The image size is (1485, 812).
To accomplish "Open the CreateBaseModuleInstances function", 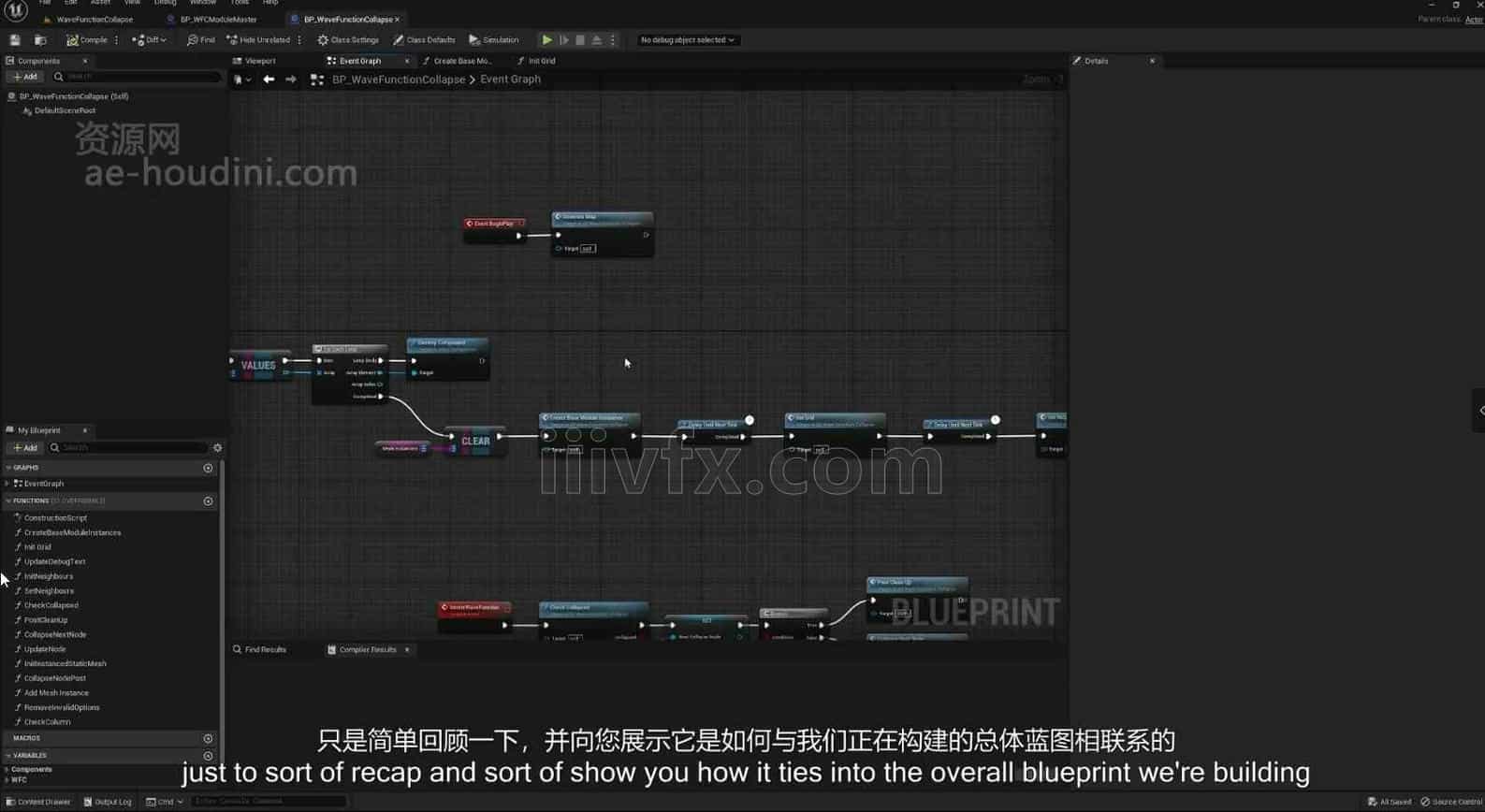I will click(72, 533).
